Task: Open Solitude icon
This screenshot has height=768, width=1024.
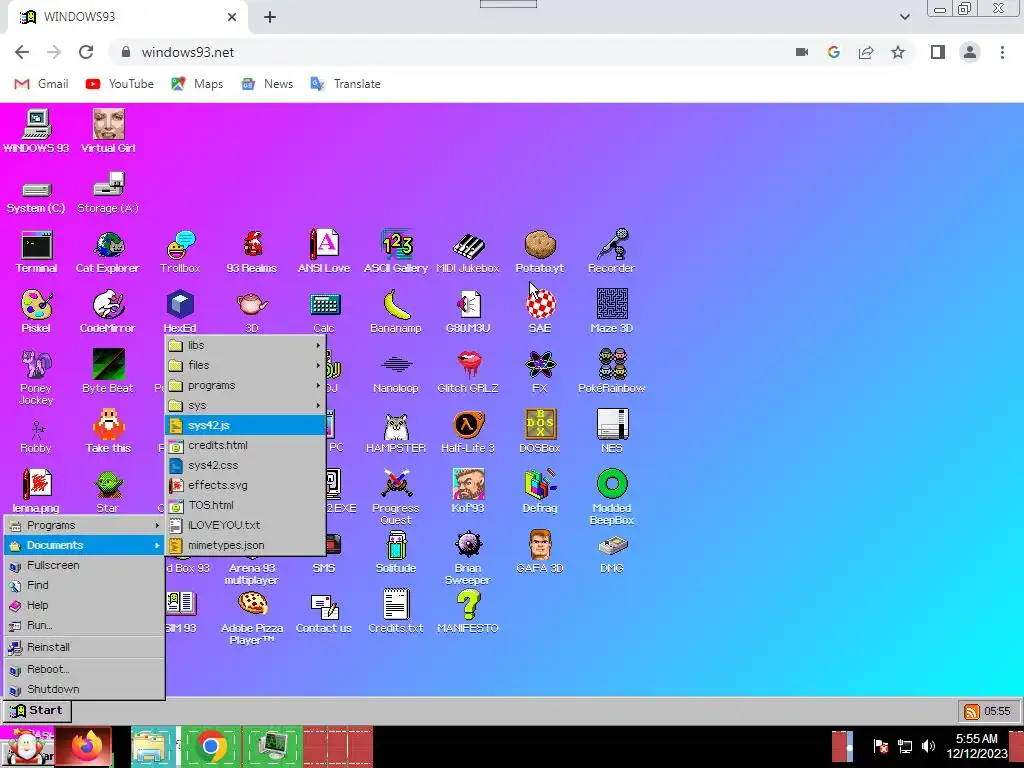Action: pos(396,552)
